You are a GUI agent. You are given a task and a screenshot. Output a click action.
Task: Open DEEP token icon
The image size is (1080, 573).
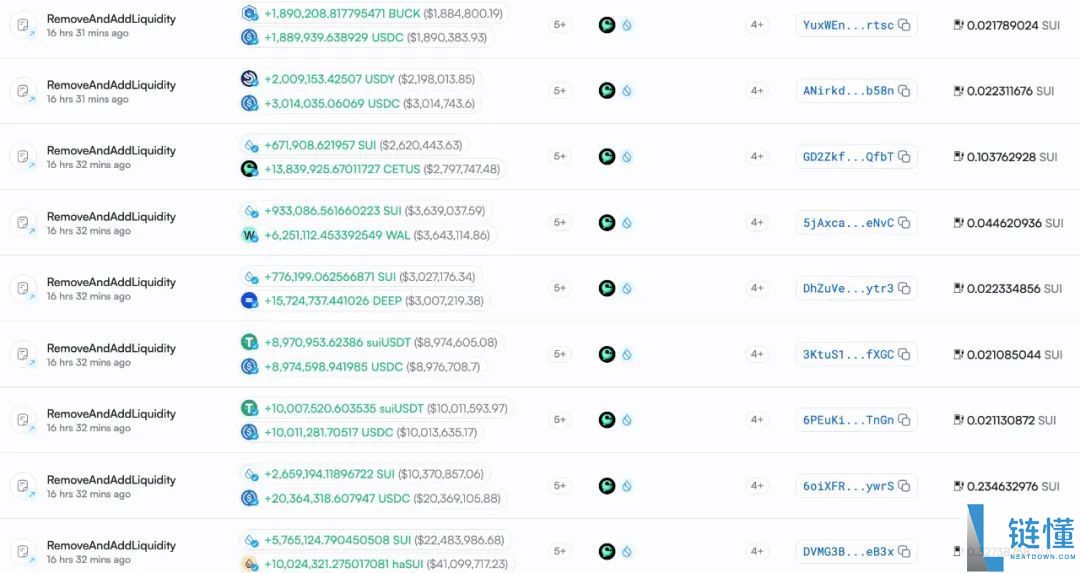(249, 300)
